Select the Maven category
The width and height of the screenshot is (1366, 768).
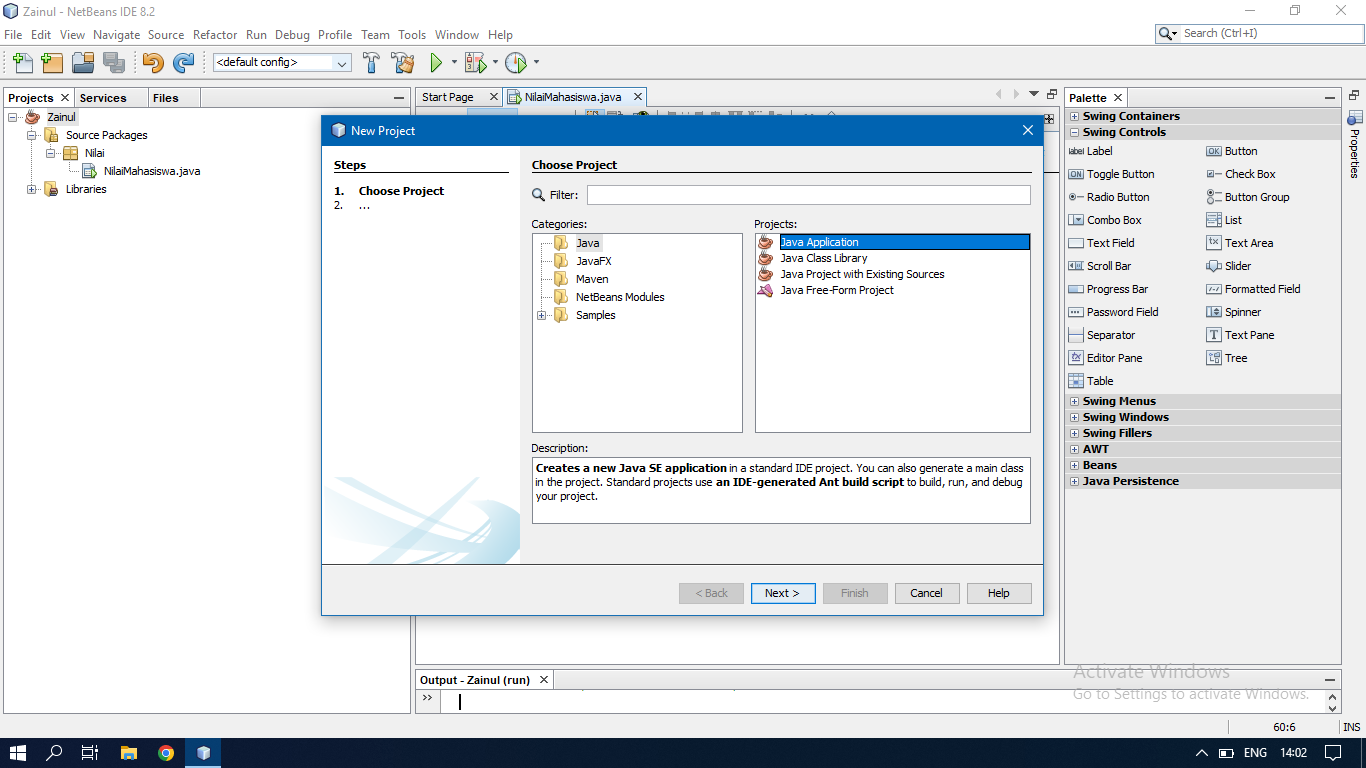pyautogui.click(x=592, y=279)
